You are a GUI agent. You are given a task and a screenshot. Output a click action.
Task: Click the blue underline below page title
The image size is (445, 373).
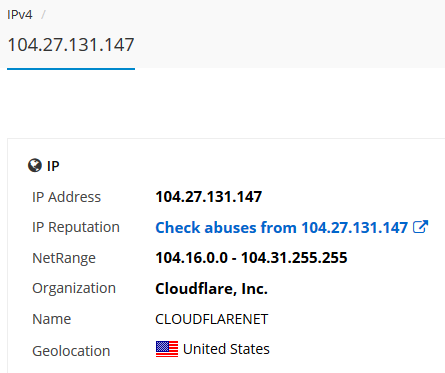point(71,69)
